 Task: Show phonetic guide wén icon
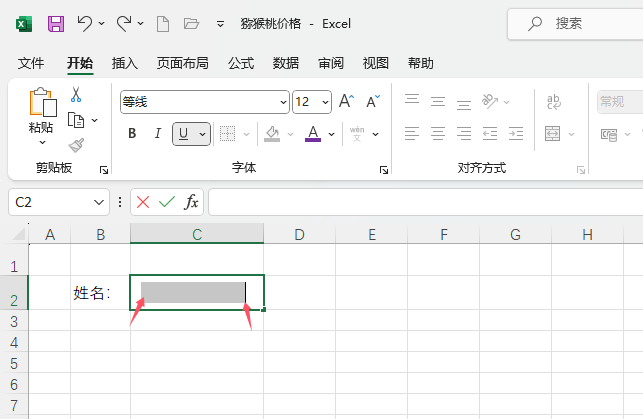[x=357, y=134]
